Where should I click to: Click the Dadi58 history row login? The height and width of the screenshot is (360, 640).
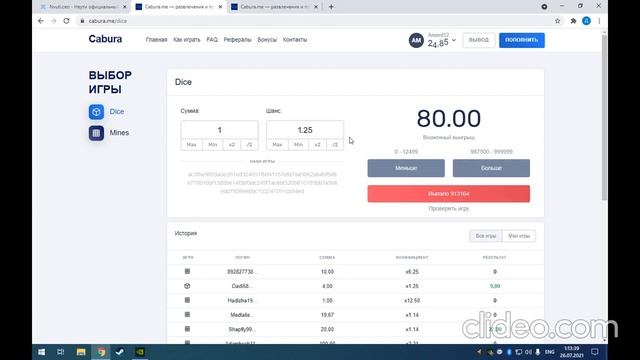[x=242, y=286]
